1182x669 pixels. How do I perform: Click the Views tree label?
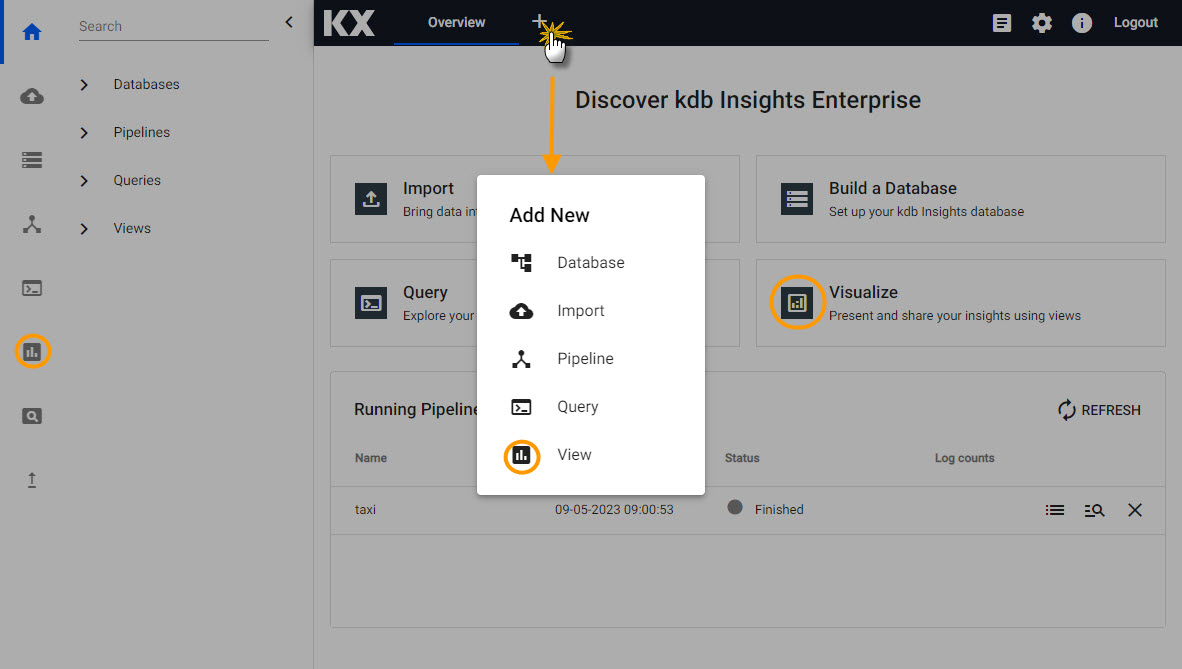132,229
